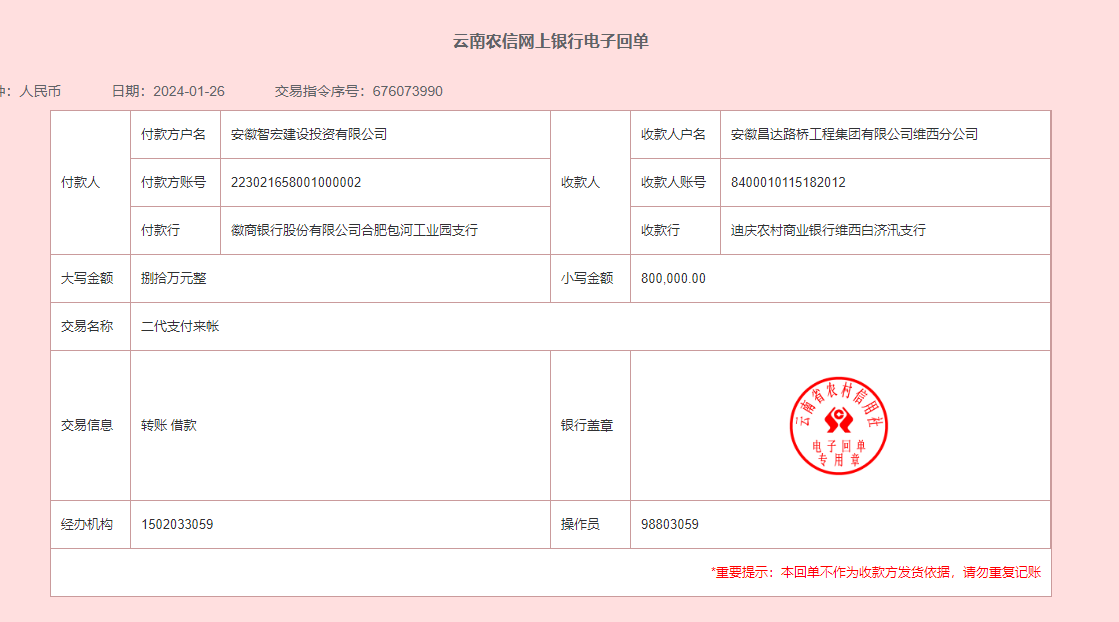Select the date 2024-01-26

(x=189, y=91)
